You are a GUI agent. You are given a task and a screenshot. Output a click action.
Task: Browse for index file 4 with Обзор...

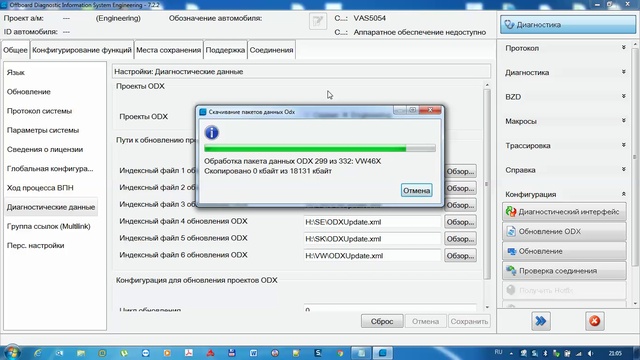460,222
